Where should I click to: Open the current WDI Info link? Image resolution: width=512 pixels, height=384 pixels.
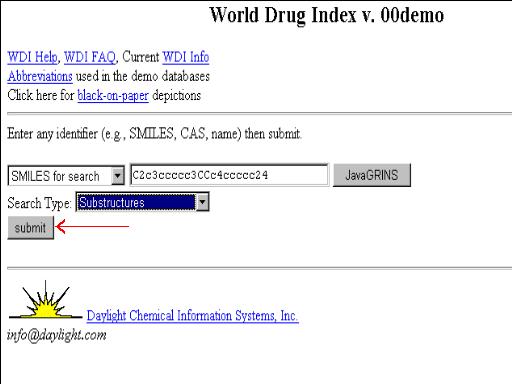pyautogui.click(x=186, y=57)
